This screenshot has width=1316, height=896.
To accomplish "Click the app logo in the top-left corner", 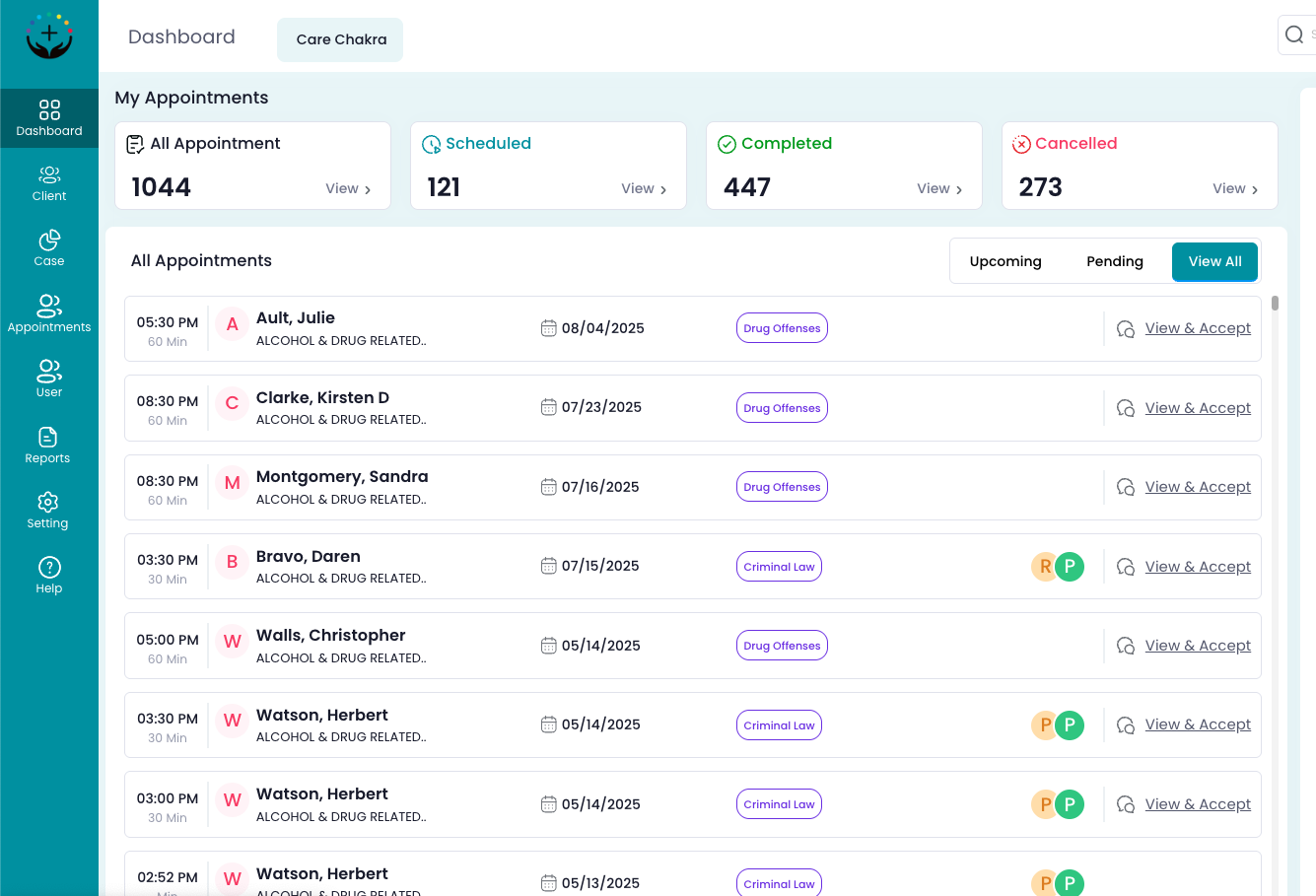I will coord(49,35).
